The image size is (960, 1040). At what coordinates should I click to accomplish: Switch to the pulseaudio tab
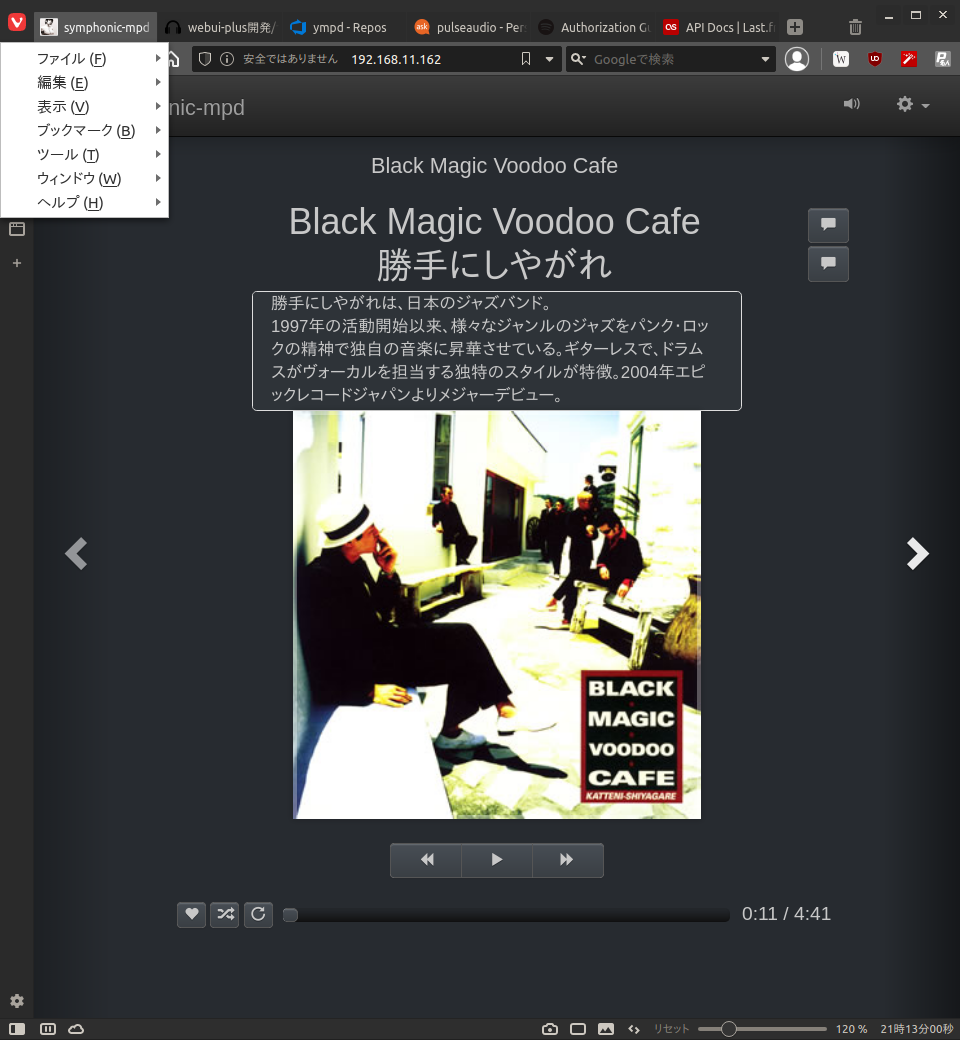tap(470, 27)
